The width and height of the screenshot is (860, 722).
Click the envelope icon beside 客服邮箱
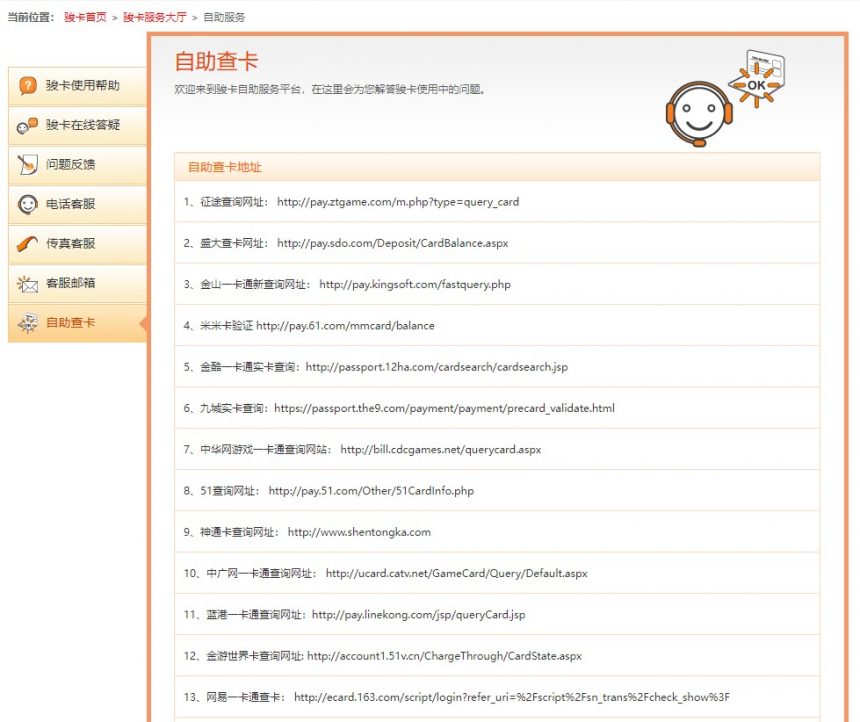pyautogui.click(x=27, y=284)
